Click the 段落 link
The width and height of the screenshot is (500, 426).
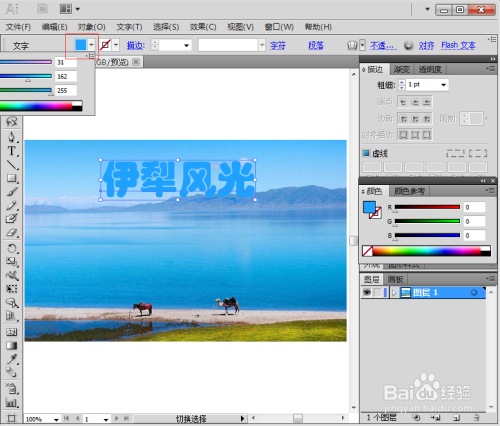(316, 45)
